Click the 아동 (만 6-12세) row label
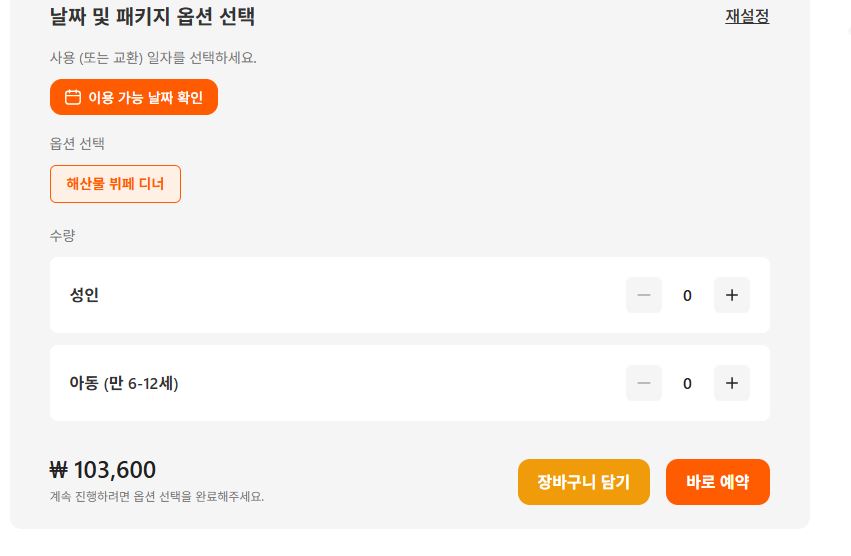851x556 pixels. pyautogui.click(x=124, y=383)
